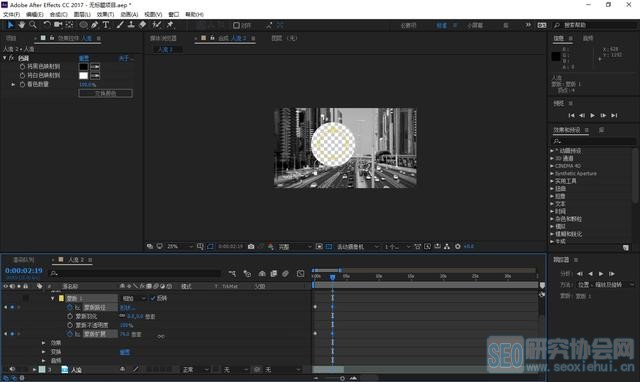Select the Zoom magnifier tool
Image resolution: width=640 pixels, height=382 pixels.
tap(33, 25)
